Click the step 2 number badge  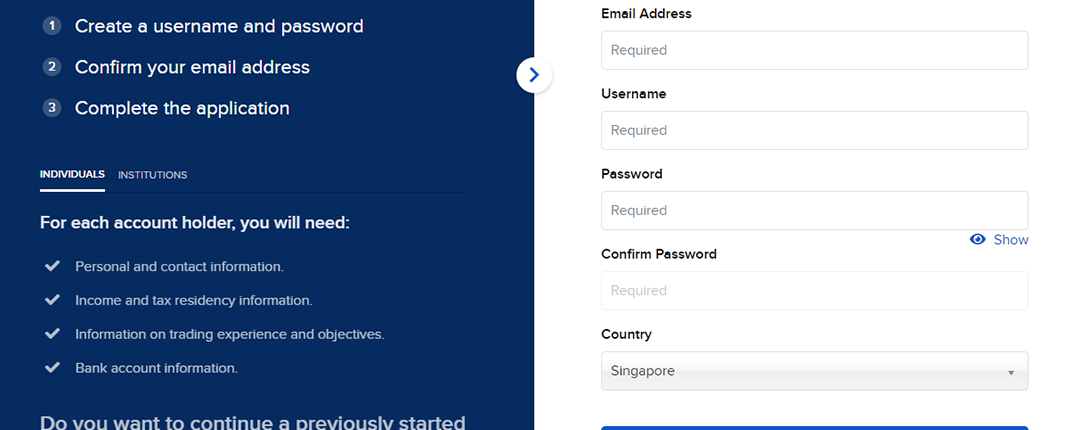[52, 67]
